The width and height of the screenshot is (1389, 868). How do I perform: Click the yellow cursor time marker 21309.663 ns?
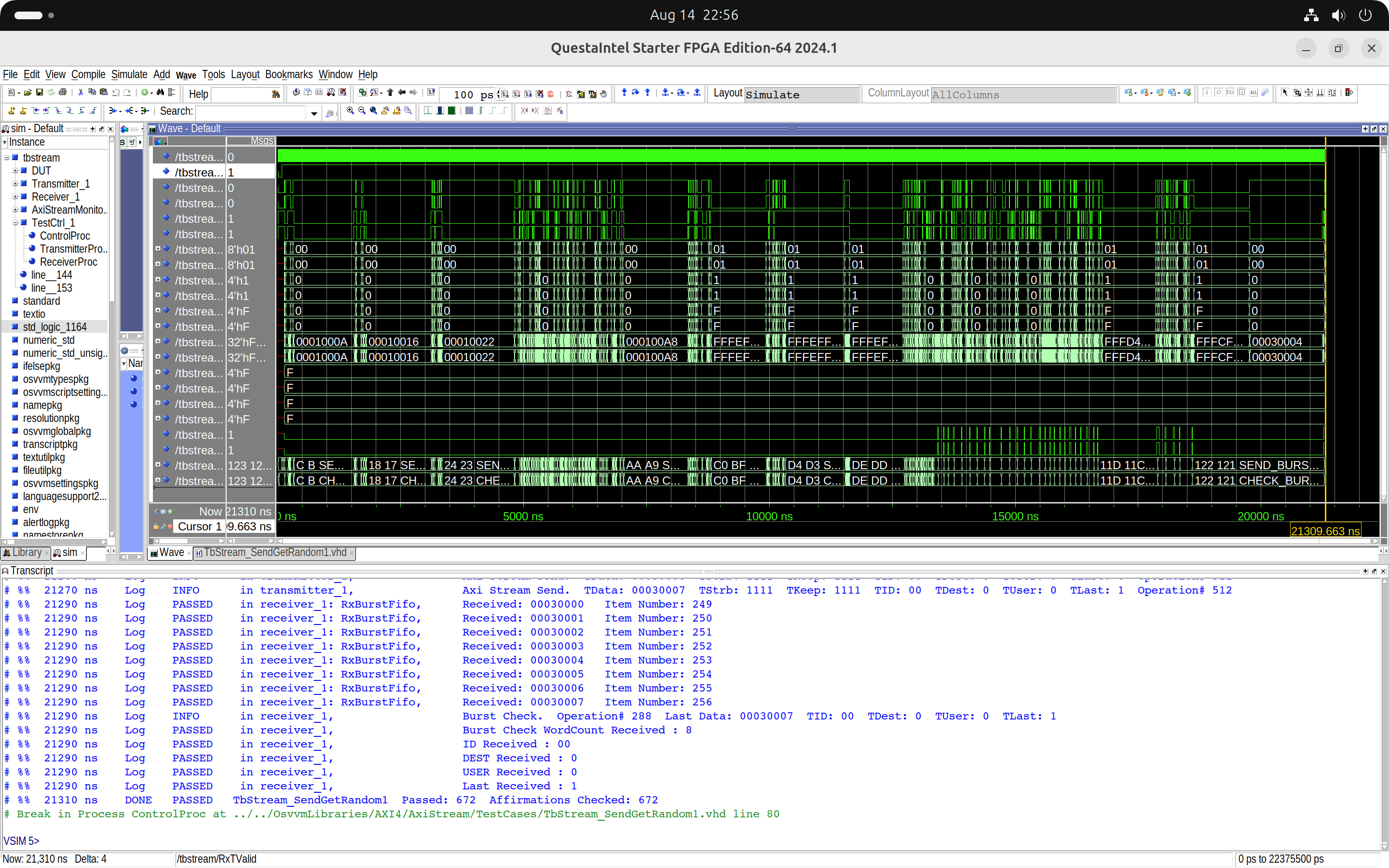pyautogui.click(x=1325, y=531)
